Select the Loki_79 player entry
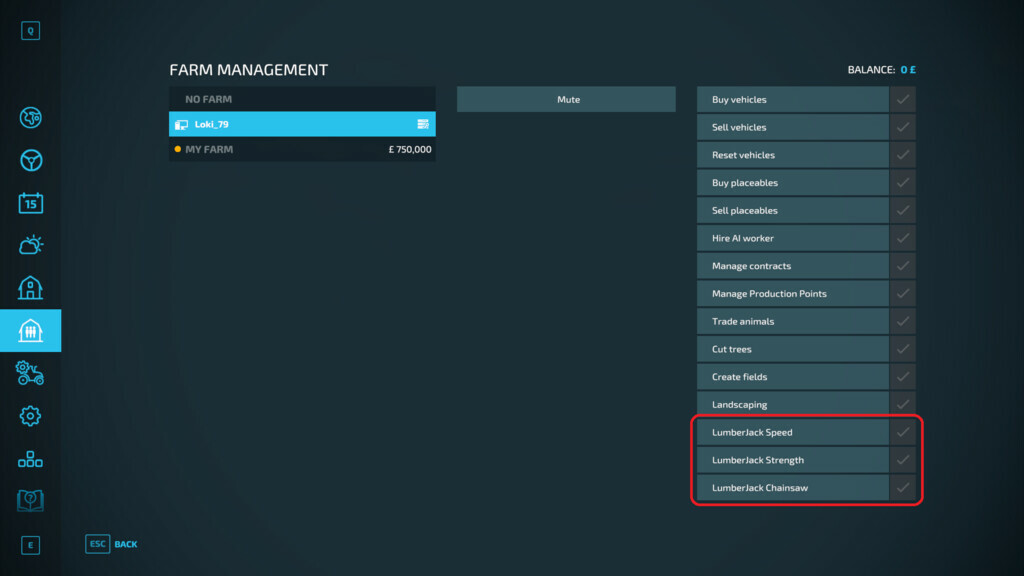The width and height of the screenshot is (1024, 576). 302,124
